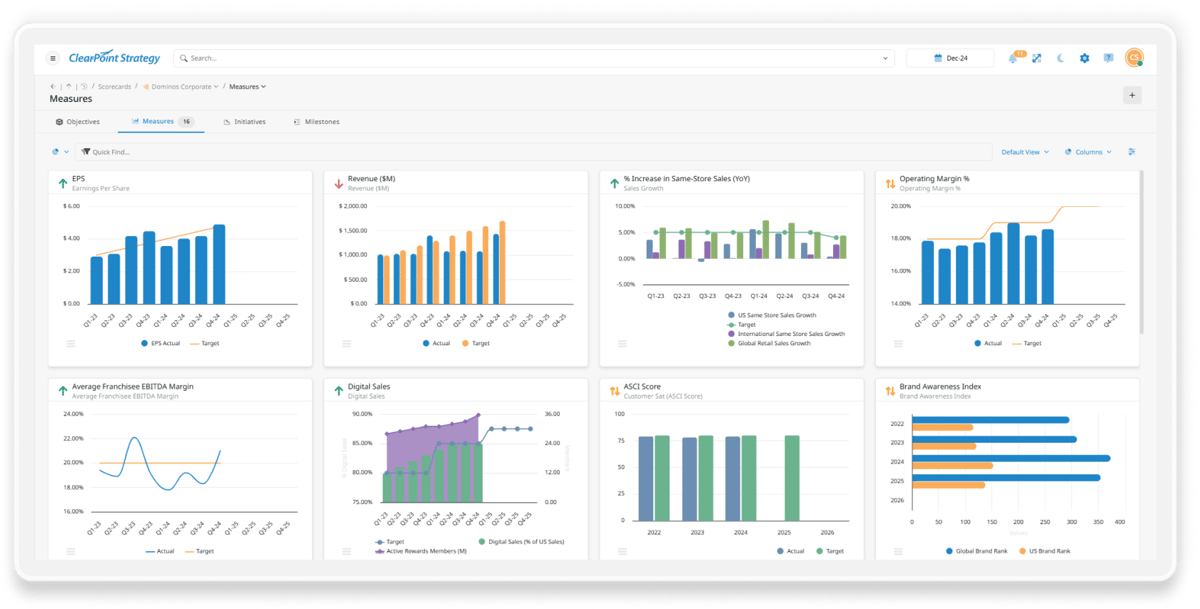Open Digital Sales chart options menu
Screen dimensions: 1200x609
346,552
